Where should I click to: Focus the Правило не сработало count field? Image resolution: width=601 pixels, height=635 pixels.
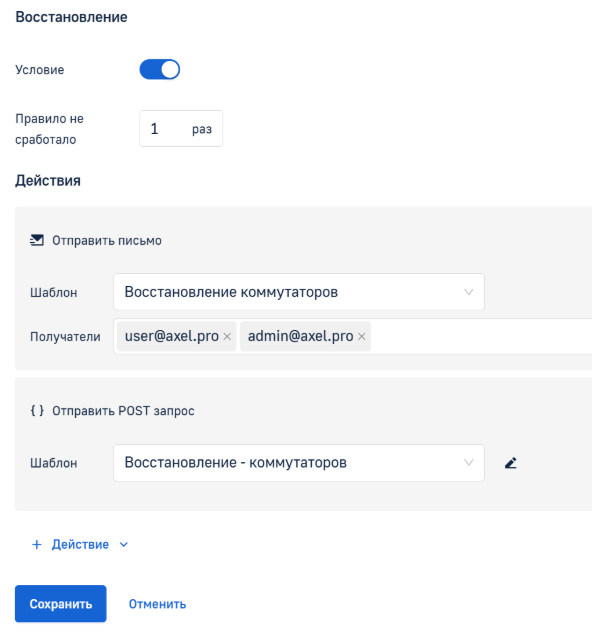coord(181,128)
